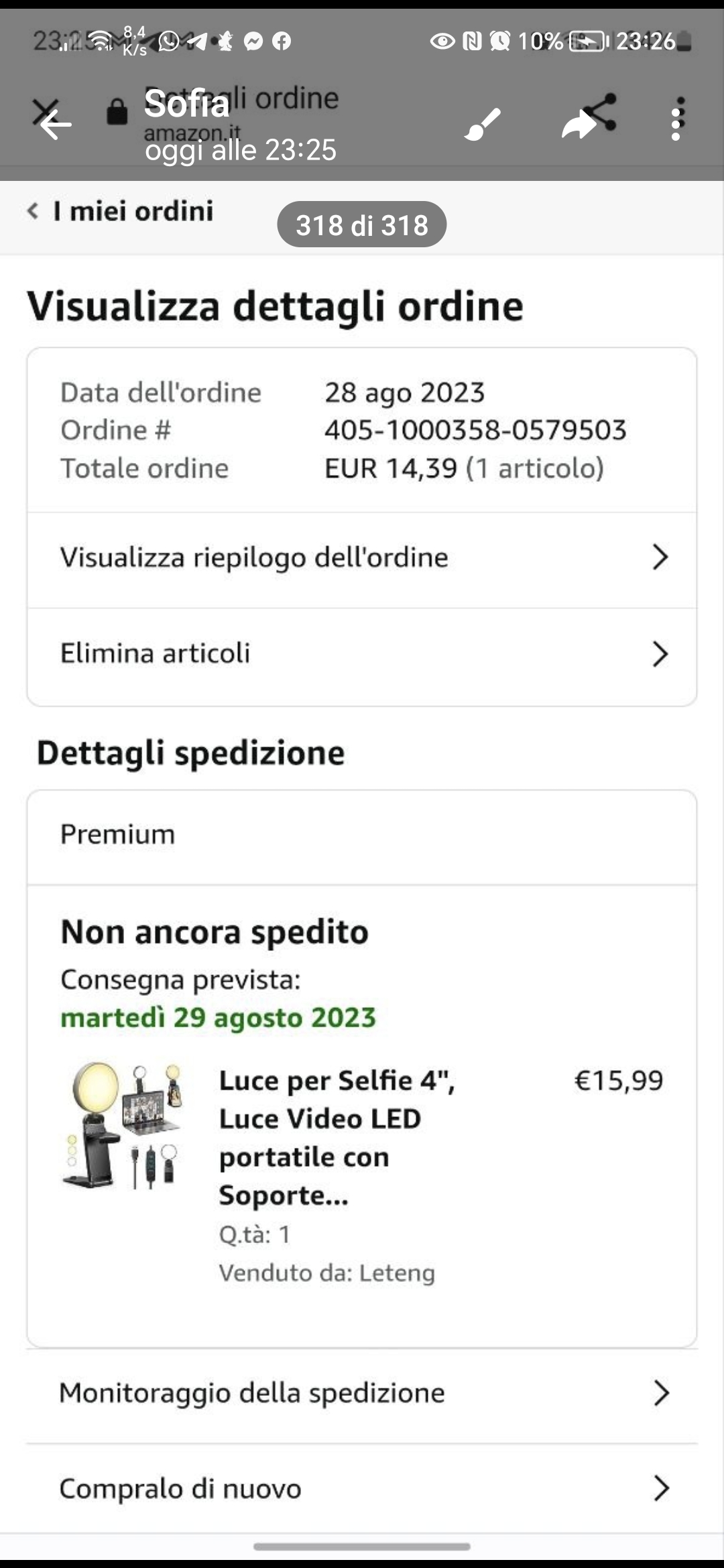Screen dimensions: 724x1568
Task: Tap the back arrow icon
Action: point(55,124)
